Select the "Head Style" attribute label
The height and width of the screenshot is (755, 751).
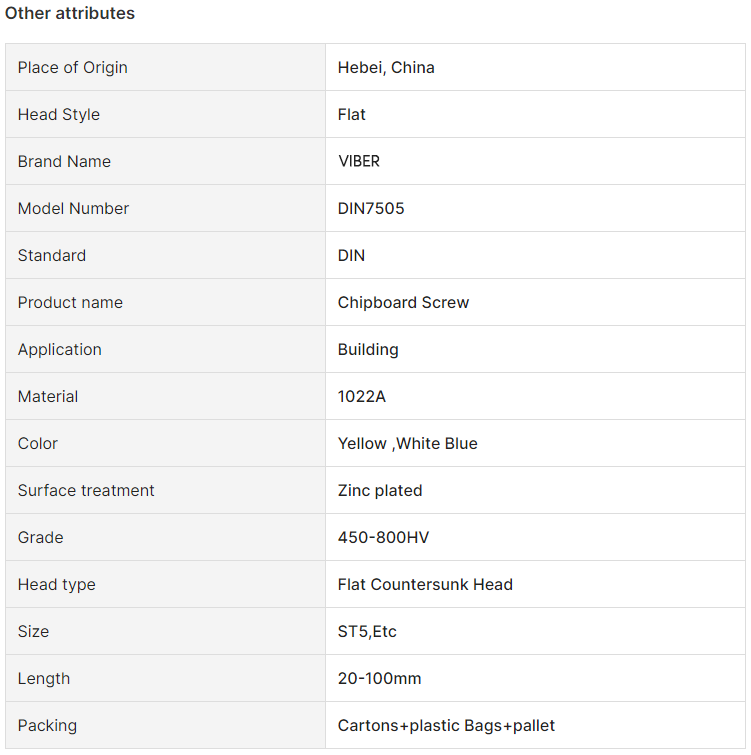pyautogui.click(x=59, y=115)
